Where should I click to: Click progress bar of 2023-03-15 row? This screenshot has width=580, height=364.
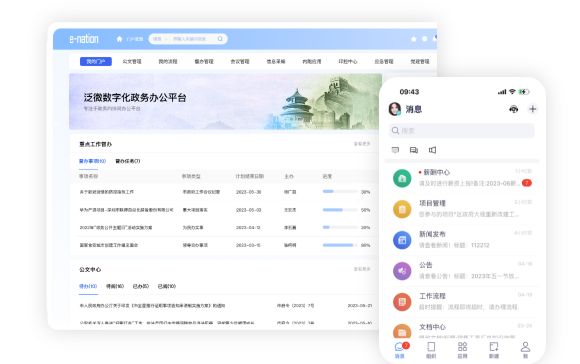[340, 245]
